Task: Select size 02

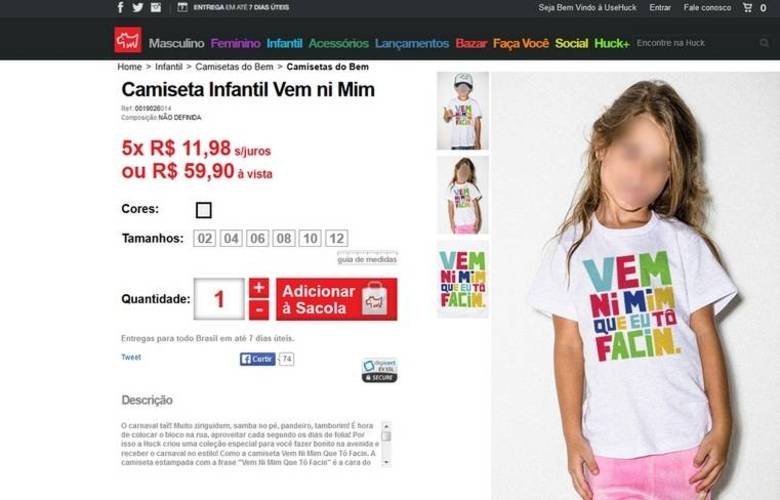Action: pos(204,238)
